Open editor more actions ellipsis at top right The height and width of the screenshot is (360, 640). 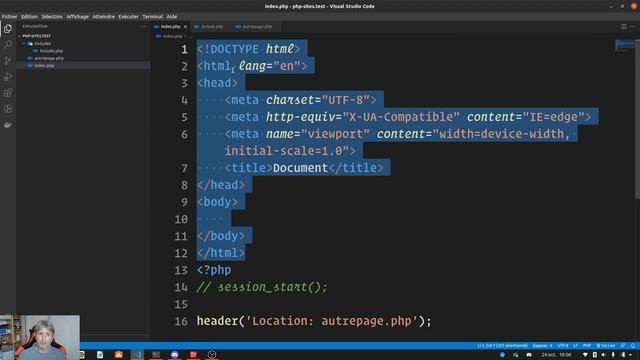[633, 27]
